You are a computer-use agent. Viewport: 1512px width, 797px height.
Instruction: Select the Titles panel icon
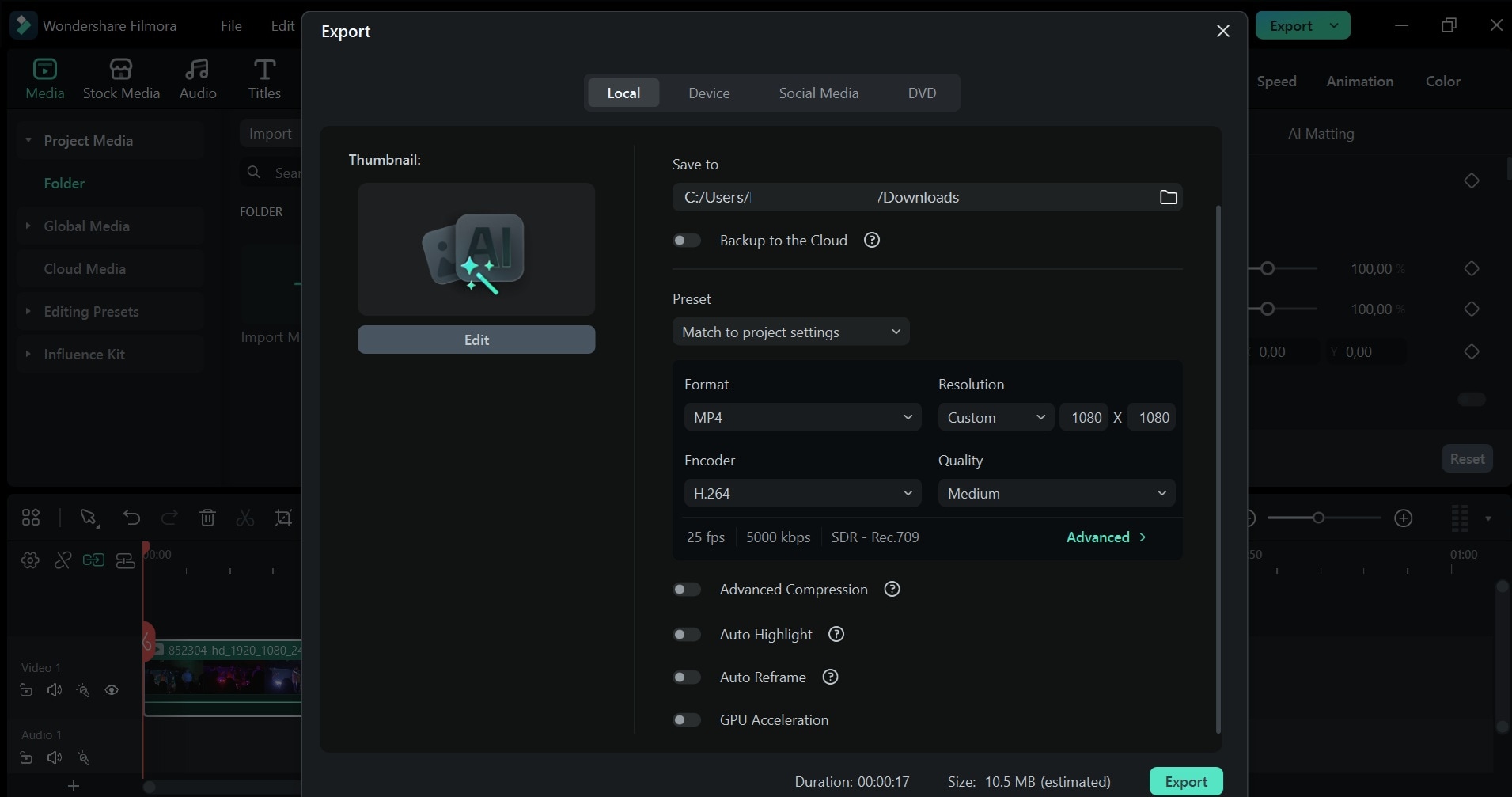pos(264,78)
